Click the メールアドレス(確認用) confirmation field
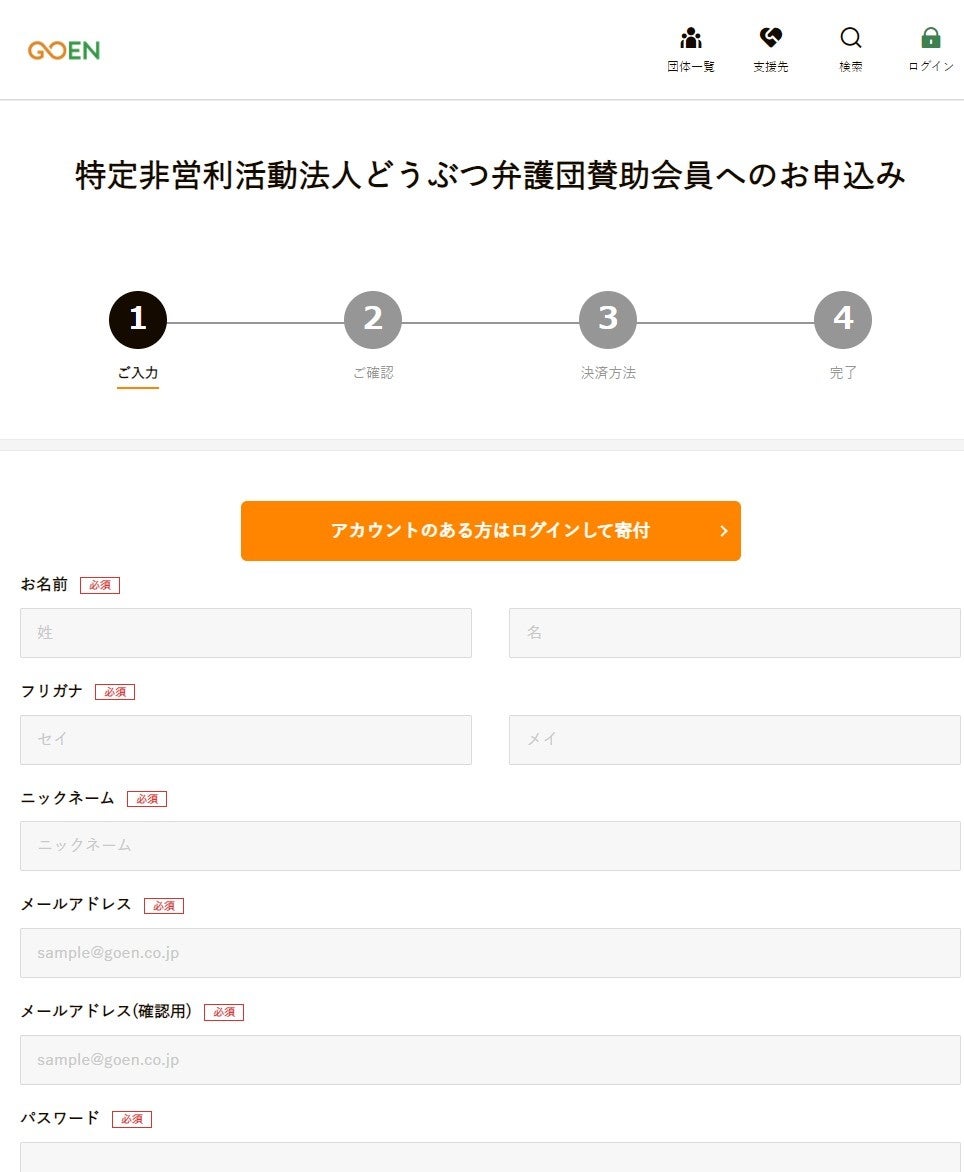 click(490, 1060)
